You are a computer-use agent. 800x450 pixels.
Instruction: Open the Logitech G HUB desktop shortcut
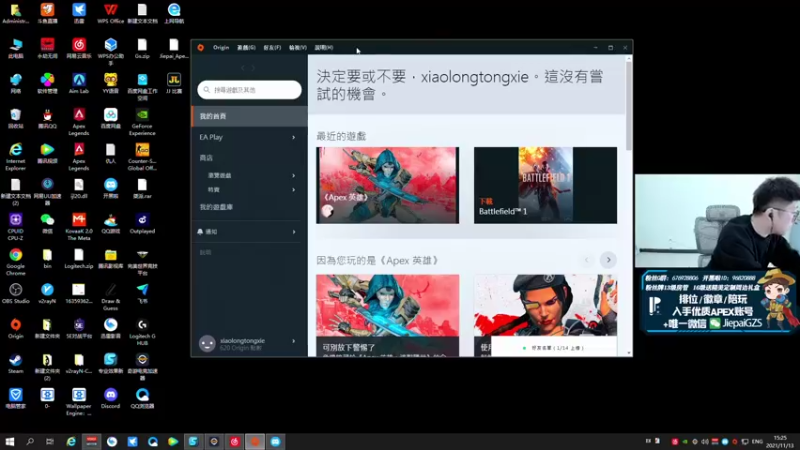142,332
